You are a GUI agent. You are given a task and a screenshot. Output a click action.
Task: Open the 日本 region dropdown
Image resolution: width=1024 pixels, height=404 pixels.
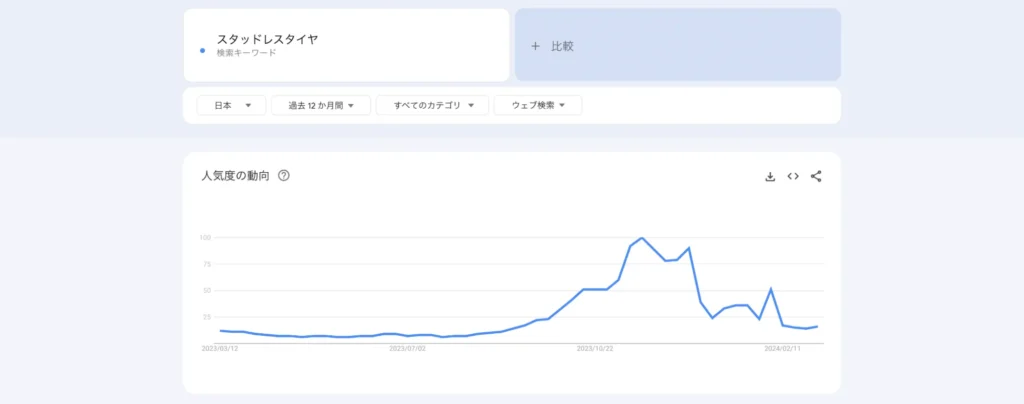(232, 105)
